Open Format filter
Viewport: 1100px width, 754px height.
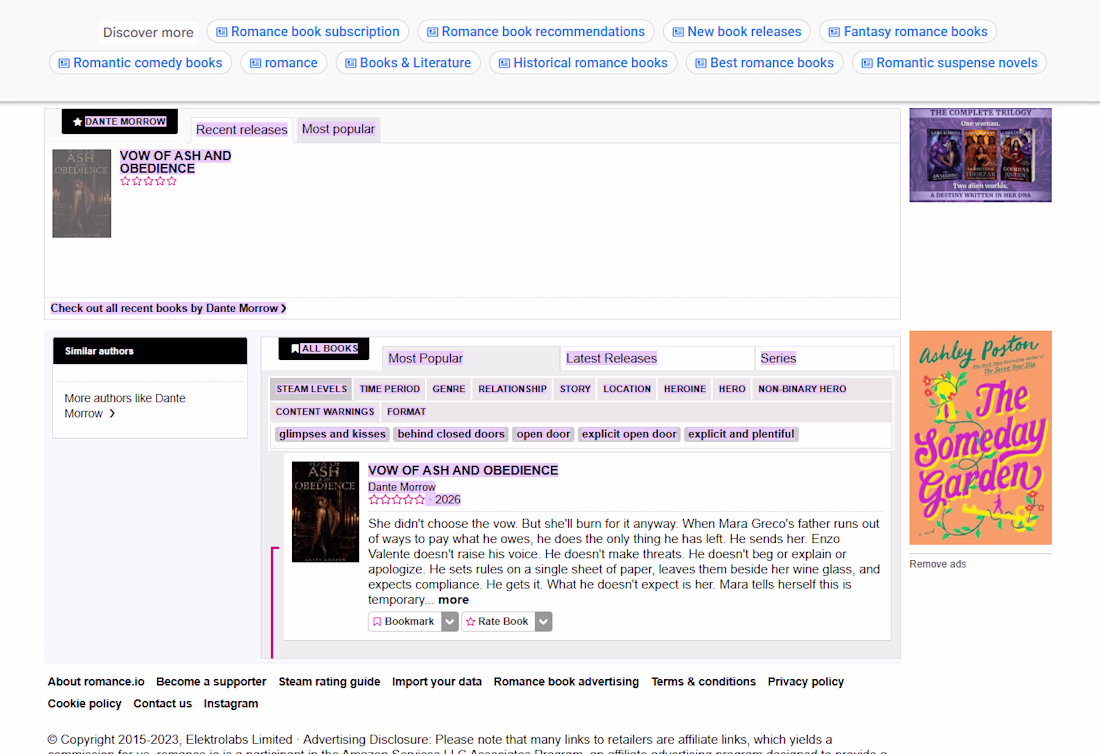(406, 412)
